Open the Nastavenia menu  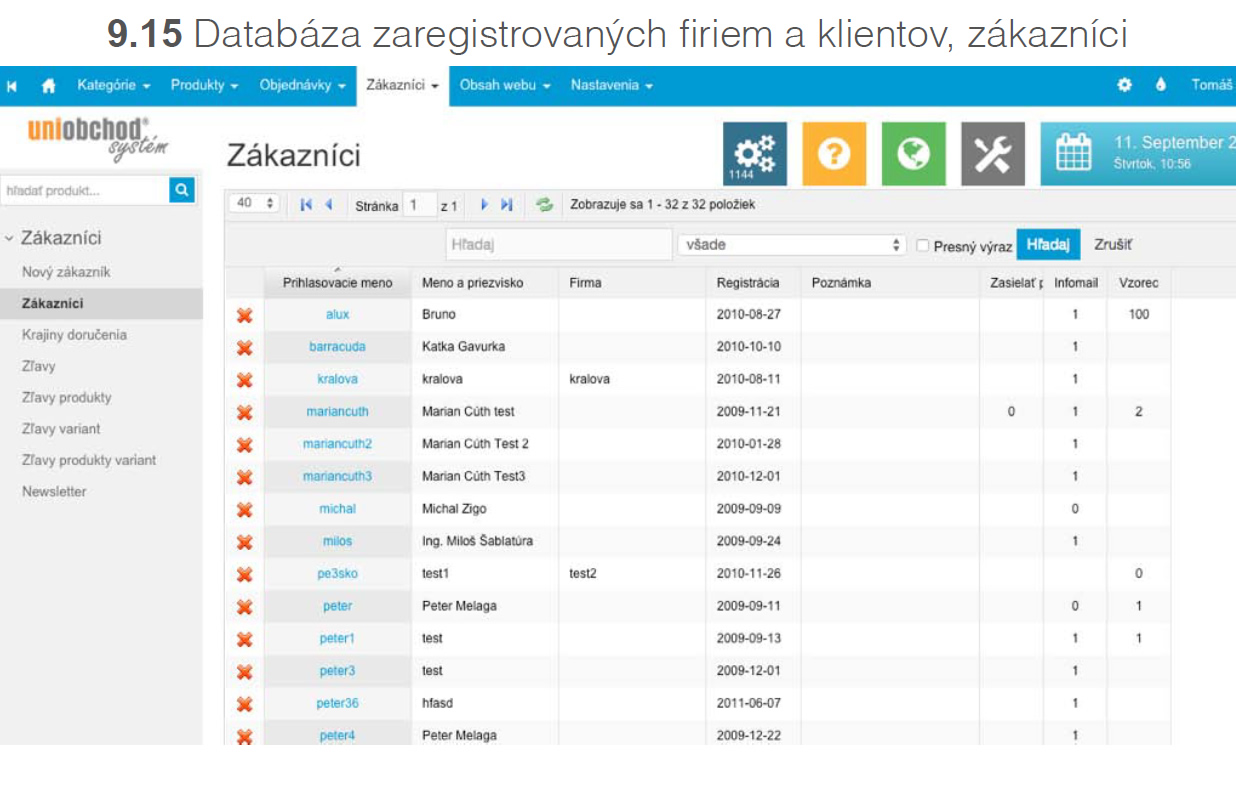pyautogui.click(x=611, y=86)
